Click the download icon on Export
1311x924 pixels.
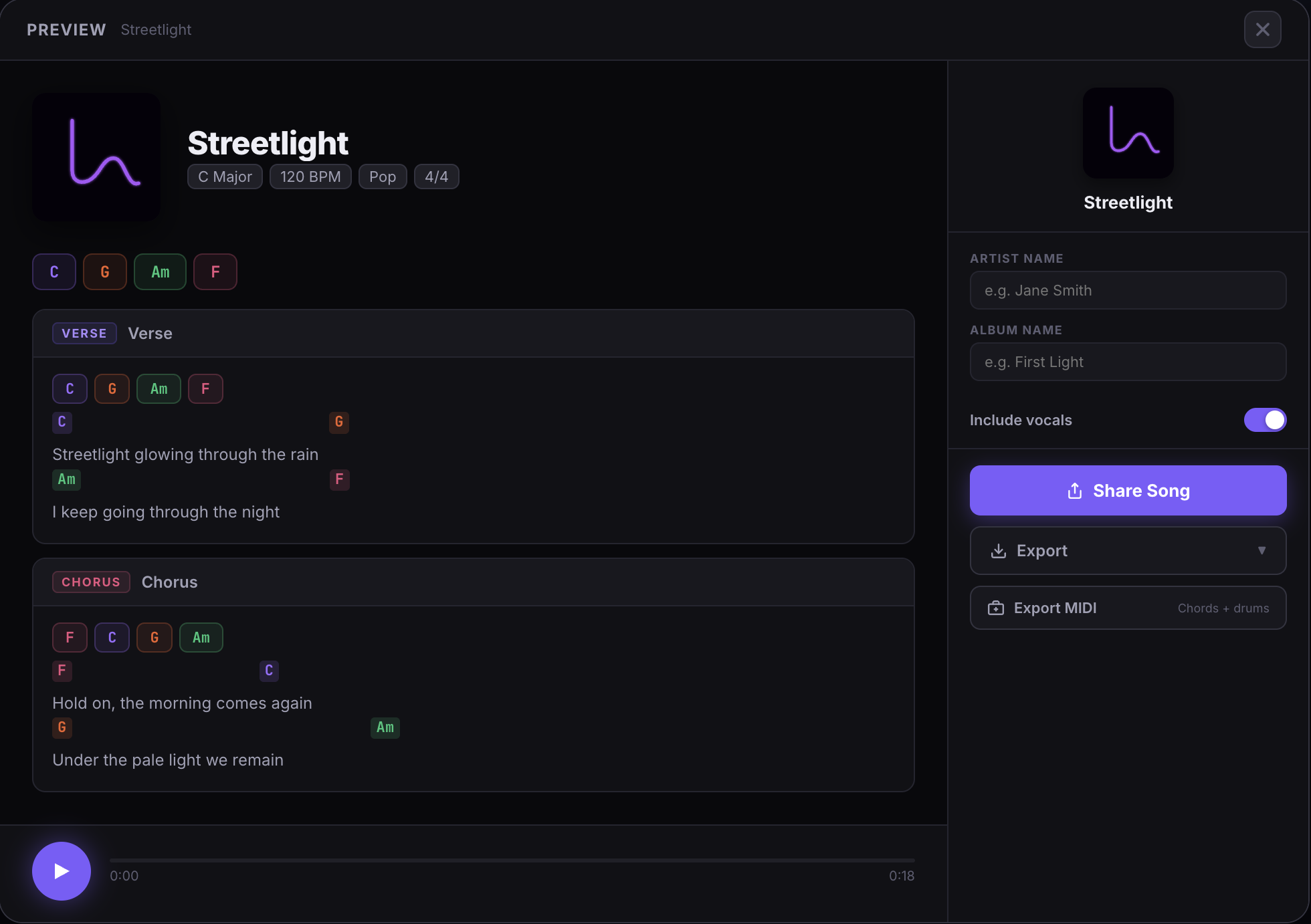[x=998, y=550]
